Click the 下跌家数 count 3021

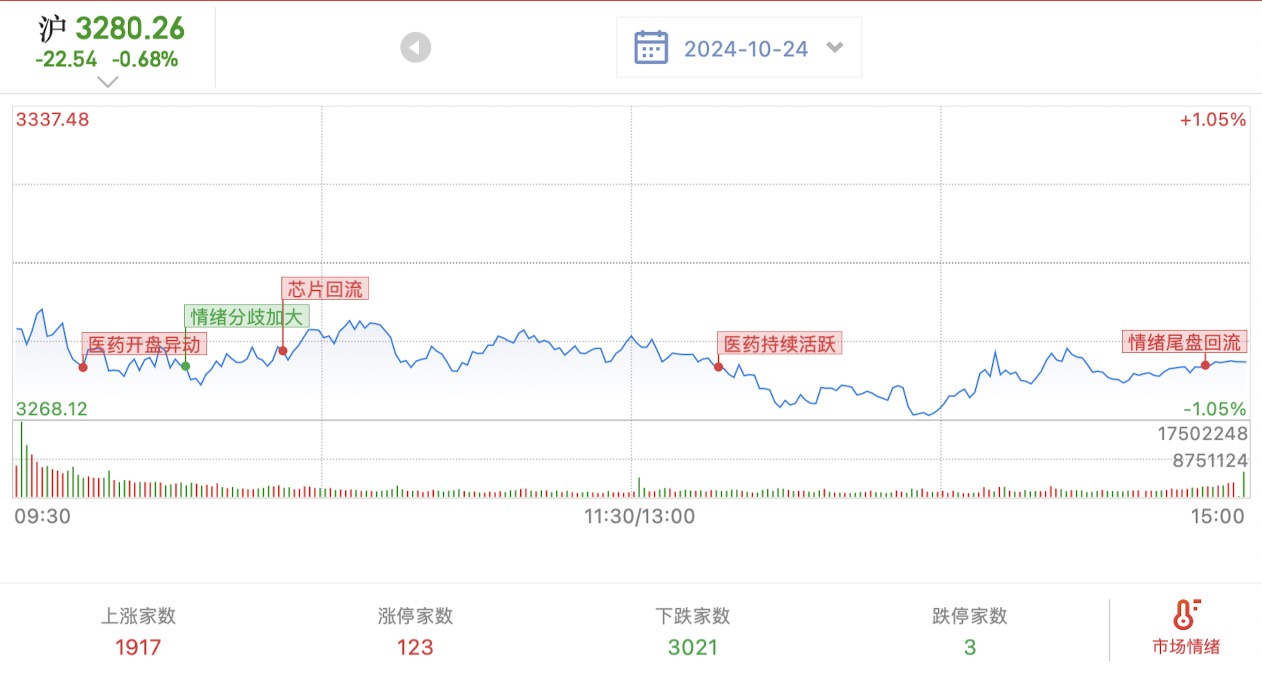pos(693,647)
